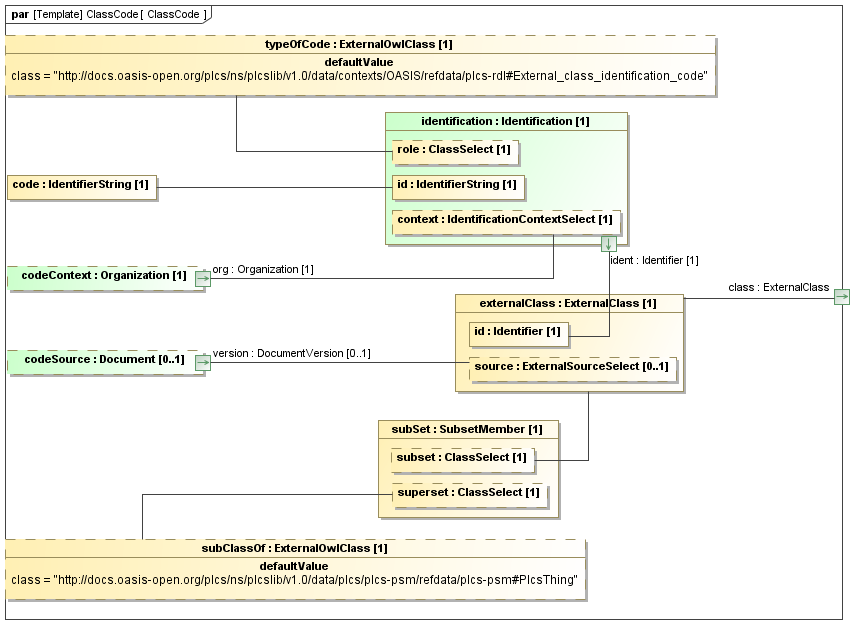This screenshot has width=864, height=634.
Task: Click the externalClass : ExternalClass block title
Action: point(568,303)
